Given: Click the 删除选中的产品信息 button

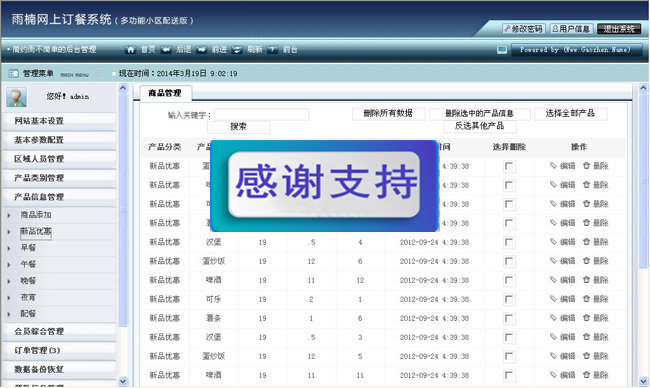Looking at the screenshot, I should (479, 114).
